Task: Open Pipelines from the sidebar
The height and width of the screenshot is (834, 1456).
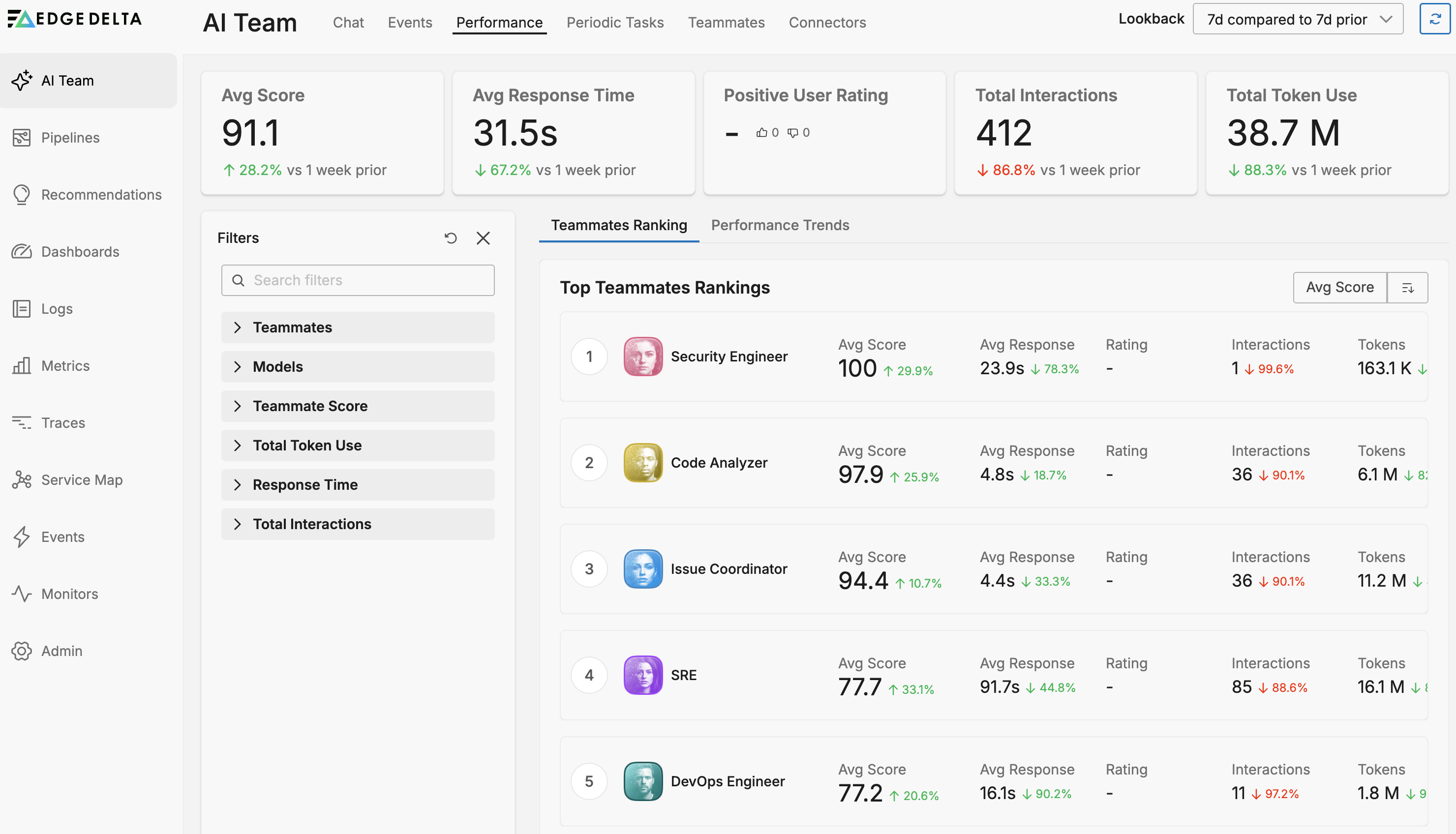Action: 70,138
